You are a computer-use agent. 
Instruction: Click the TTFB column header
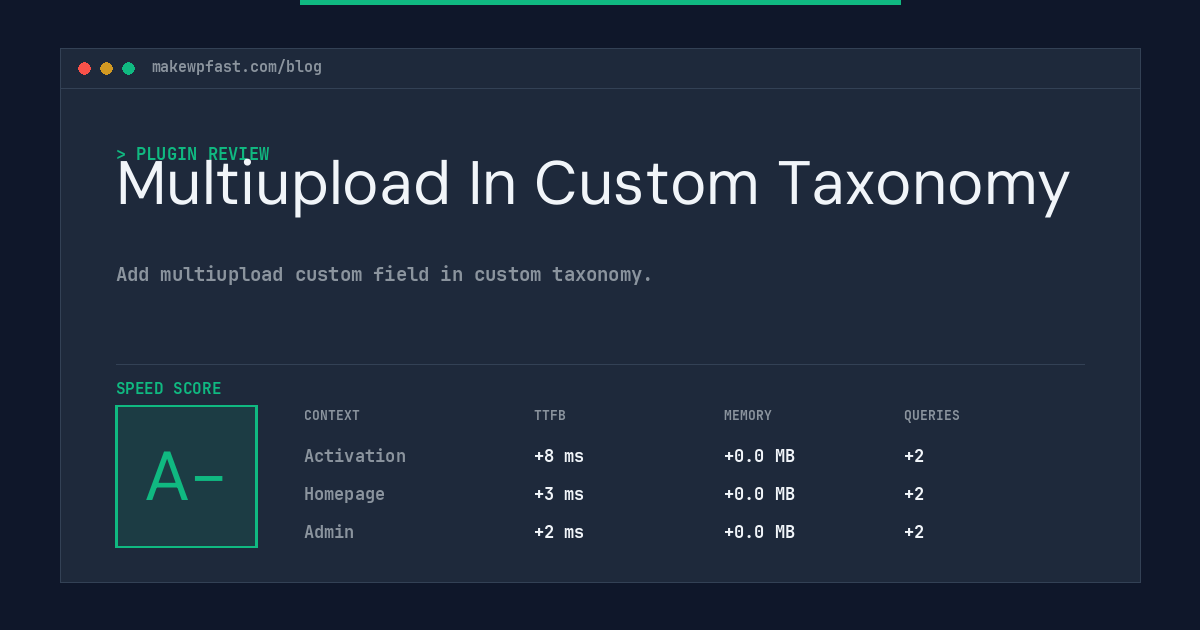coord(550,416)
